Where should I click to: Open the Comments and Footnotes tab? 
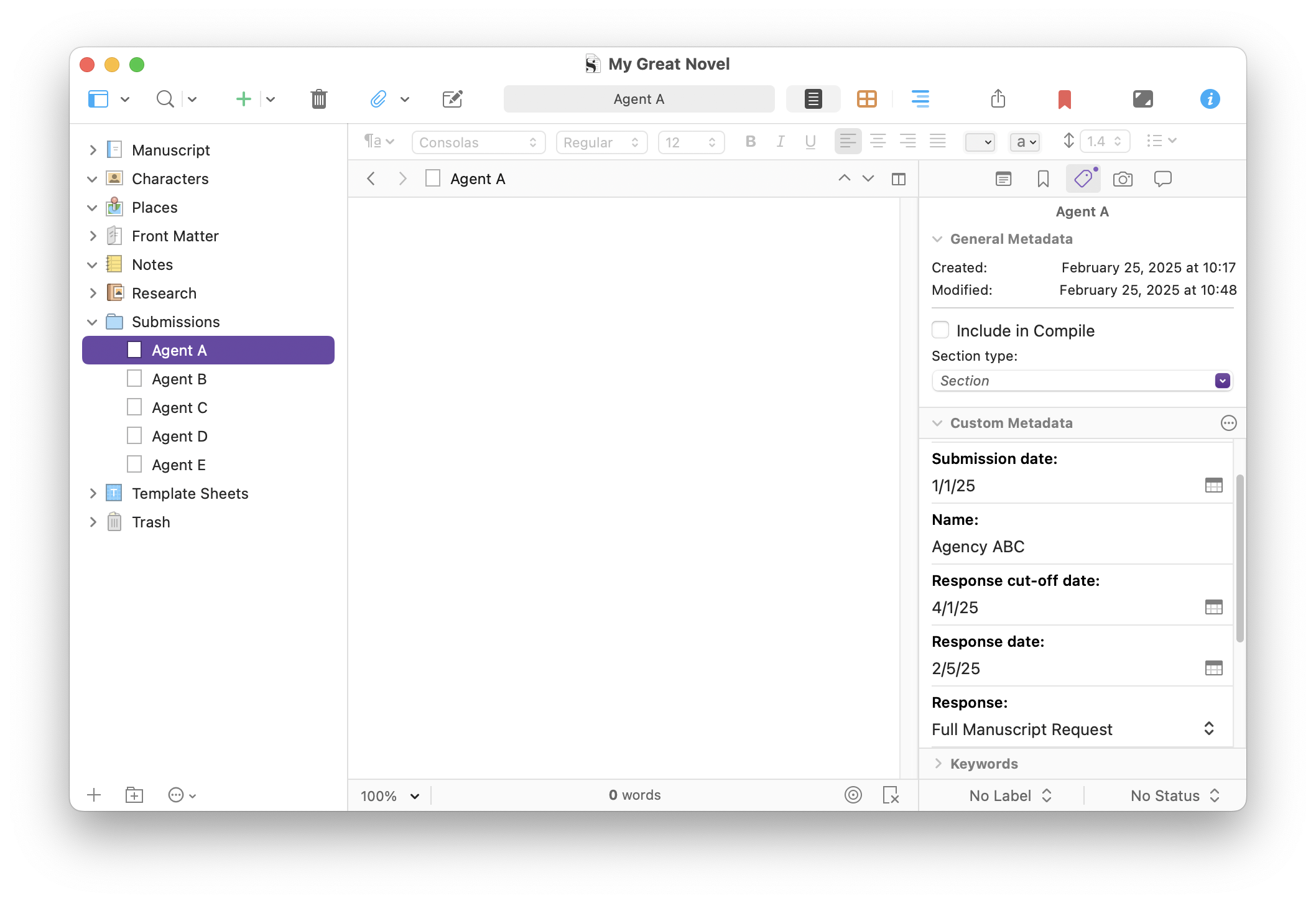click(1162, 179)
